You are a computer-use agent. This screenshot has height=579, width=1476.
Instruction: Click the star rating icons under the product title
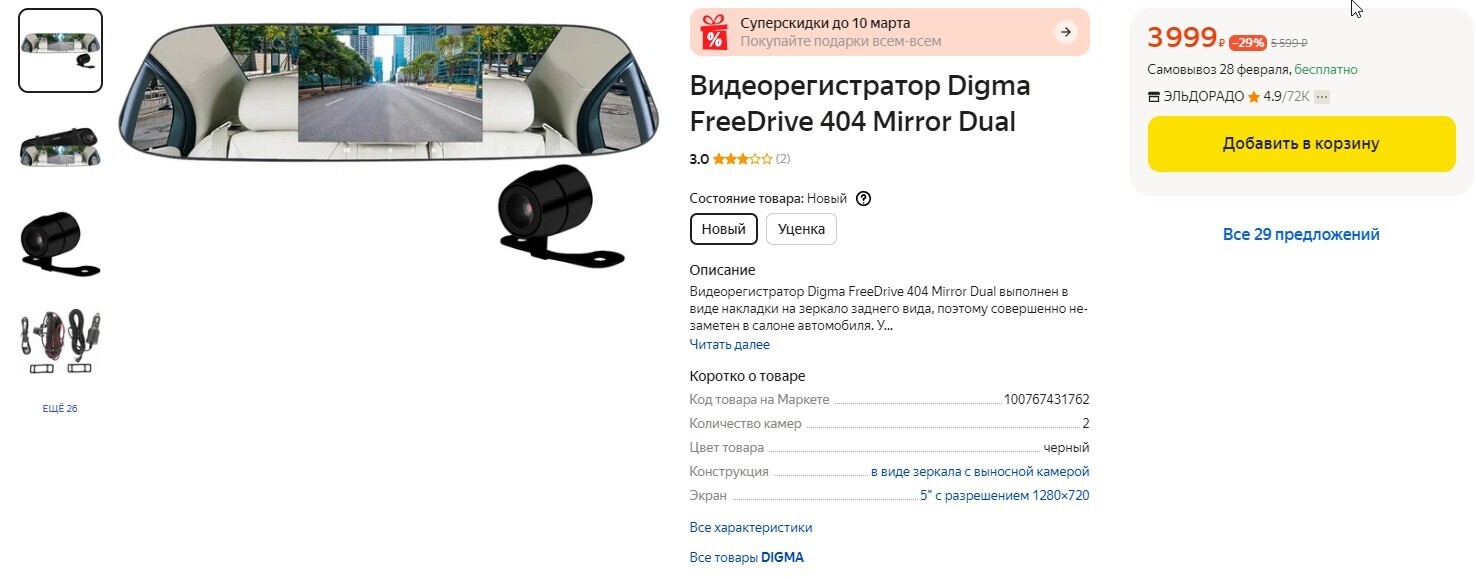pyautogui.click(x=743, y=159)
